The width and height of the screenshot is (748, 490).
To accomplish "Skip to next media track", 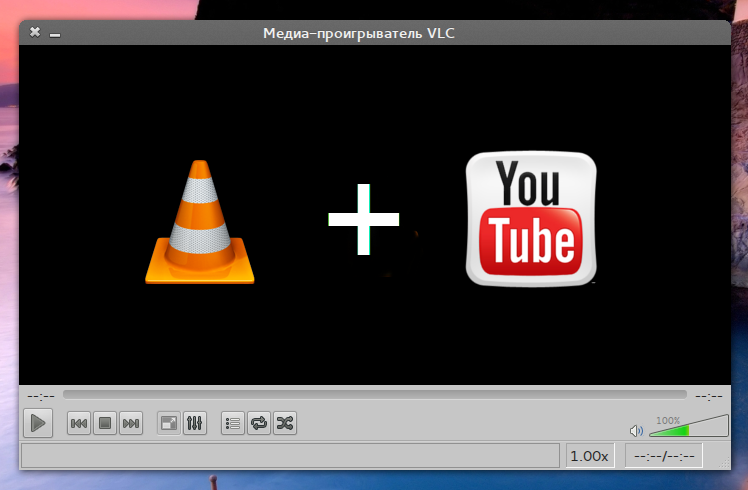I will [x=131, y=424].
